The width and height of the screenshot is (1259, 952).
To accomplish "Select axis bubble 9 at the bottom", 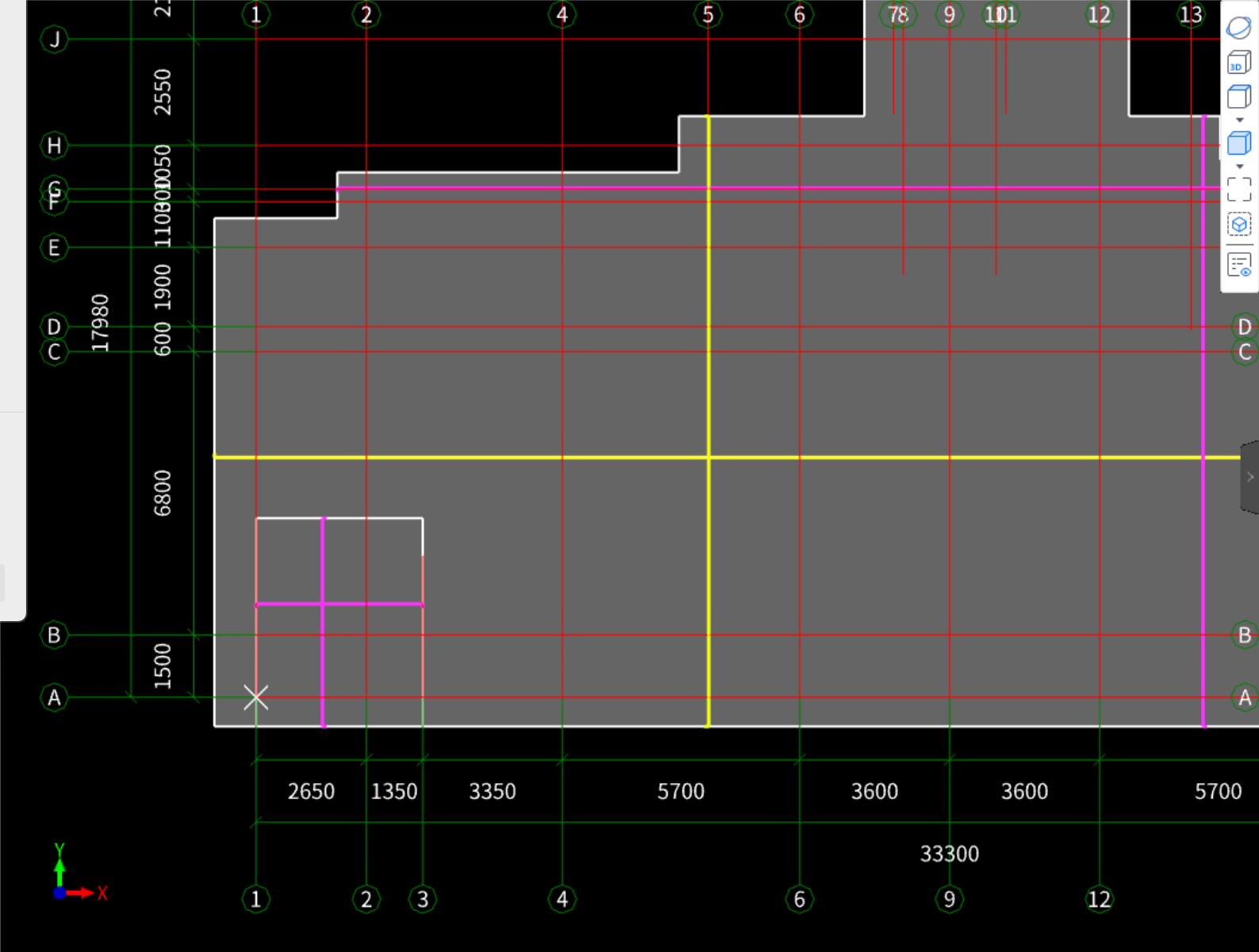I will (x=949, y=899).
